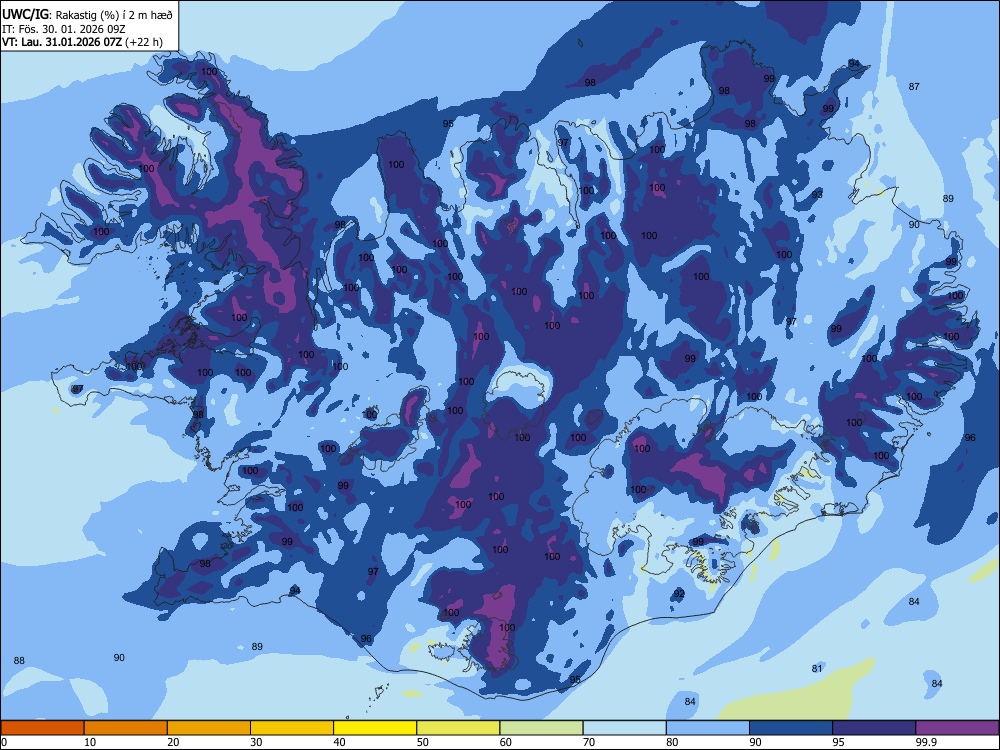Select the init time line 'IT: Fös. 30. 01. 2026 09Z'
The image size is (1000, 750).
62,29
